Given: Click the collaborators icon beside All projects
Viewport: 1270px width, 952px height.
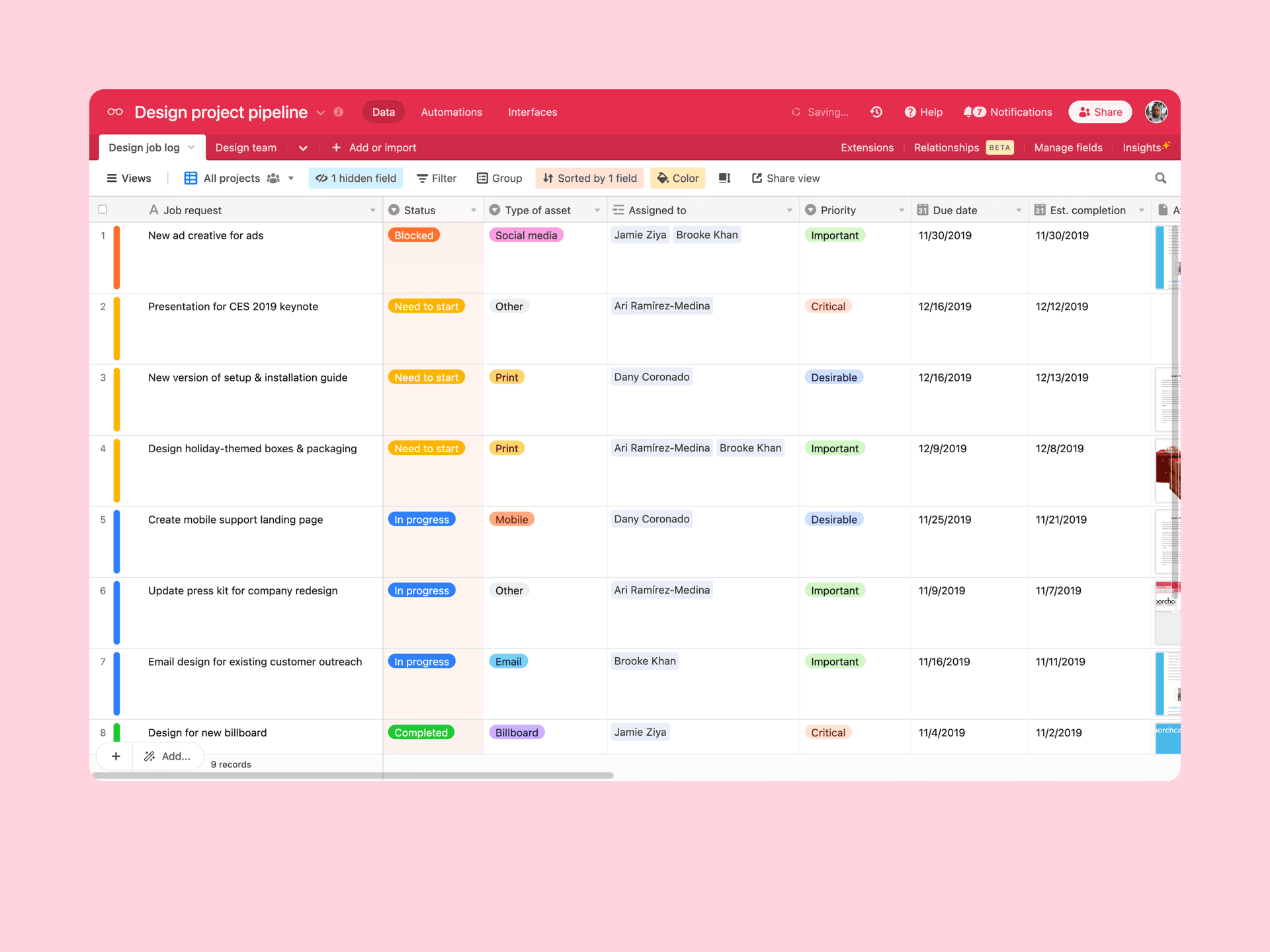Looking at the screenshot, I should point(273,178).
